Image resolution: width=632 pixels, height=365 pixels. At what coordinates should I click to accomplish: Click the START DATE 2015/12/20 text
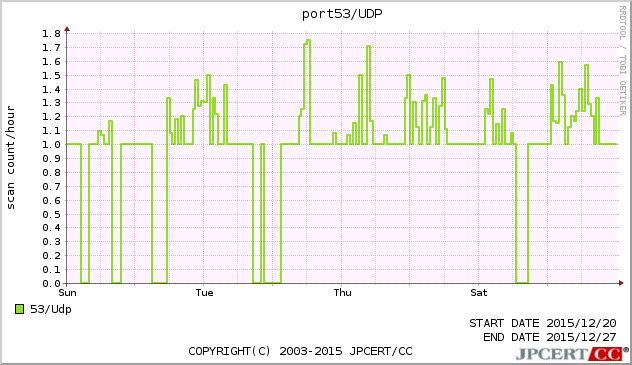coord(543,323)
